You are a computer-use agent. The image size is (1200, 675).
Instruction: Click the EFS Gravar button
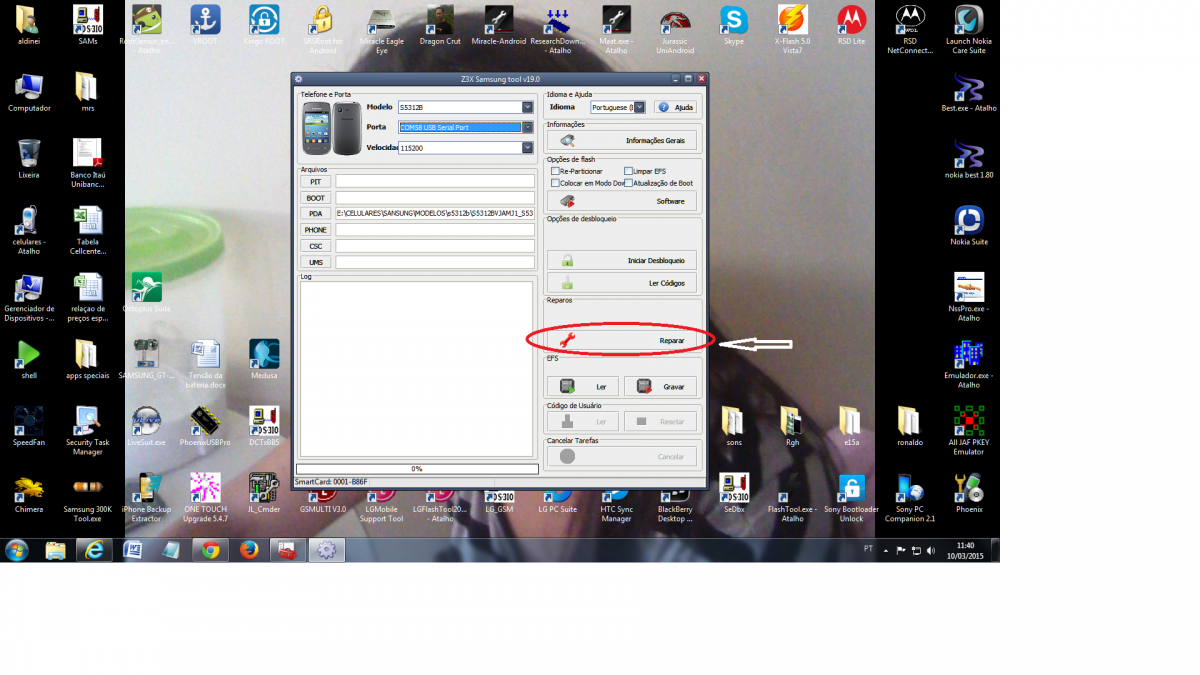[x=660, y=386]
